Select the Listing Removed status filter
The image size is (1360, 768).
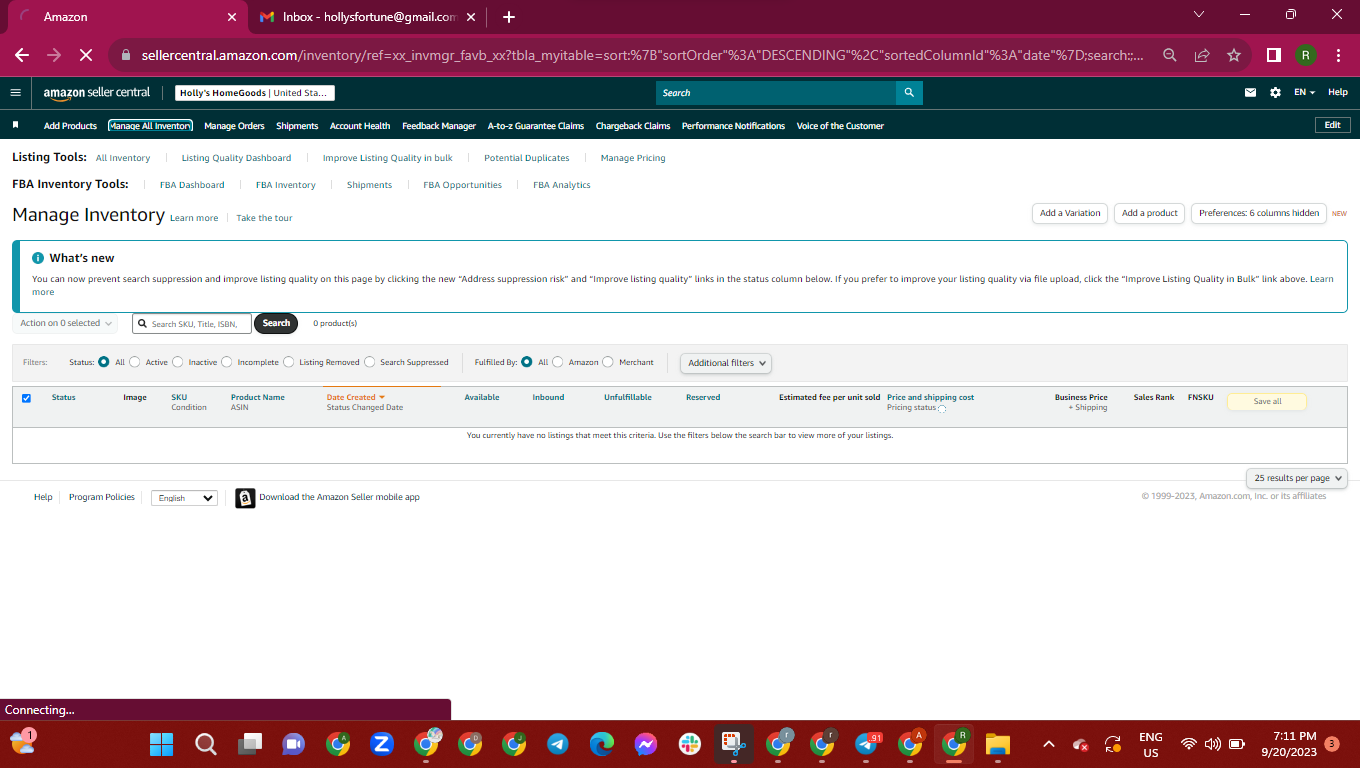(289, 362)
